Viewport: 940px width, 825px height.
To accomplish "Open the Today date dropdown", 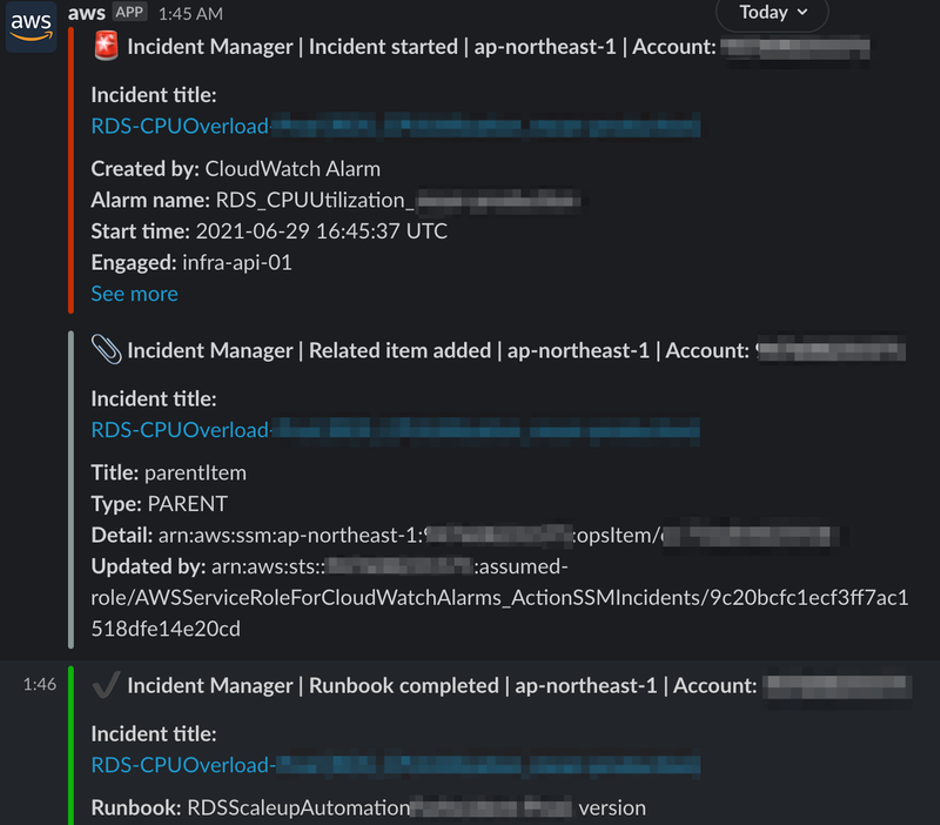I will click(x=772, y=13).
